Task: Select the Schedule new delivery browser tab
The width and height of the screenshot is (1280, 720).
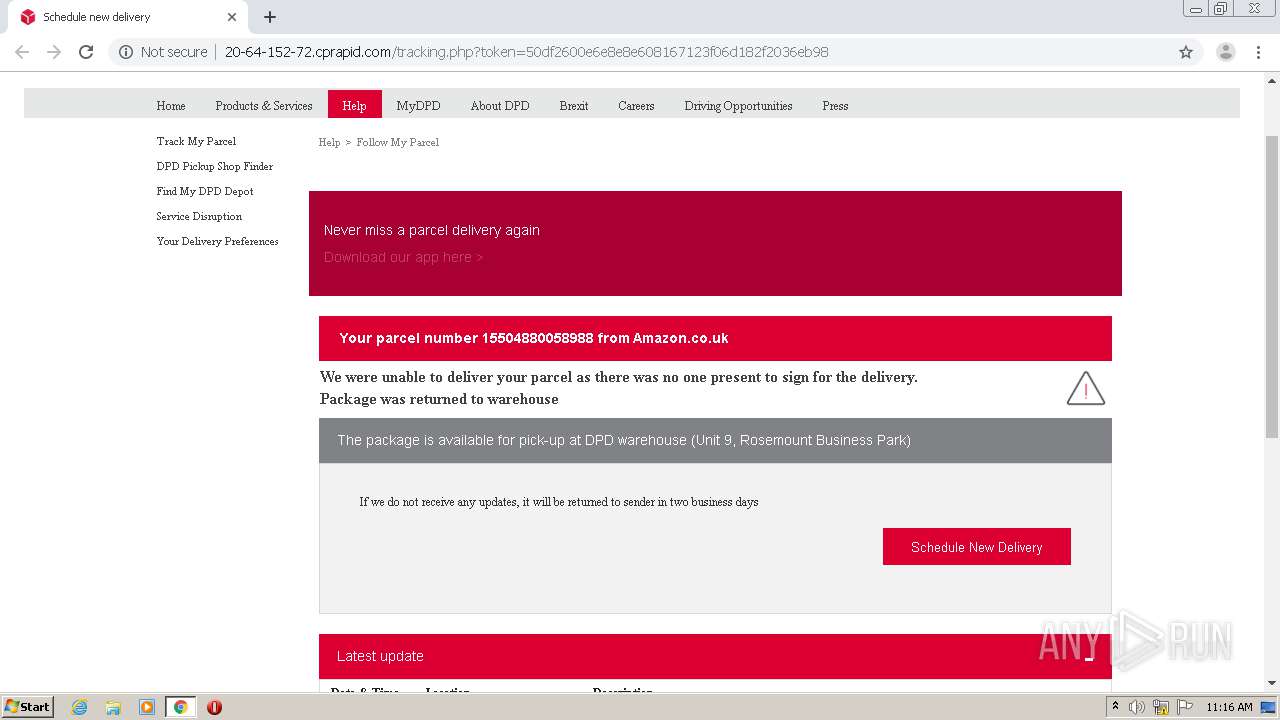Action: pyautogui.click(x=128, y=17)
